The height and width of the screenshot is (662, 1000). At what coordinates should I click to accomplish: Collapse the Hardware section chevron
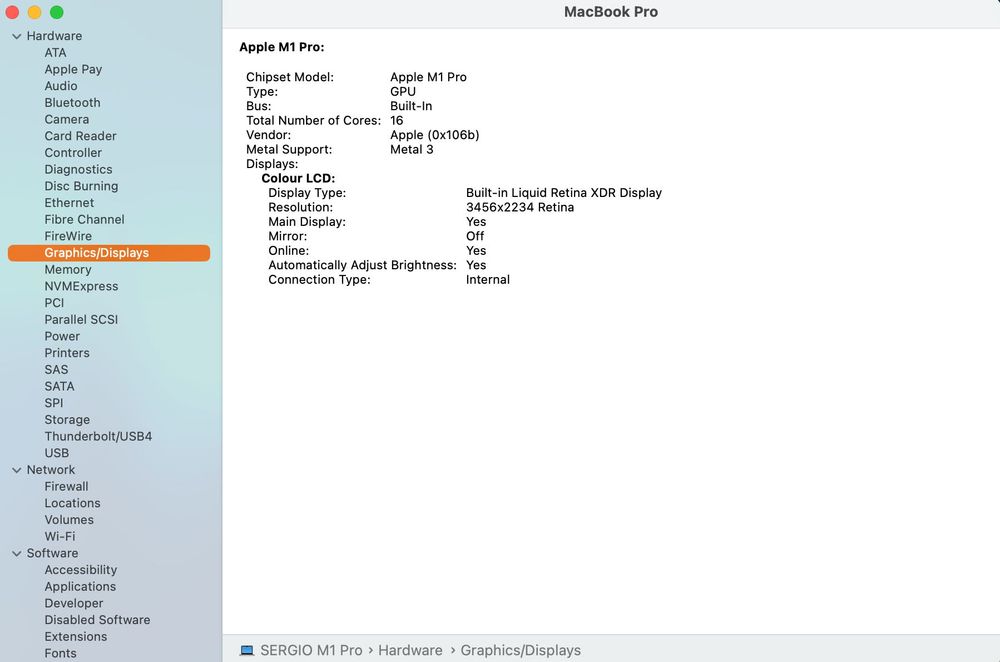(x=17, y=36)
